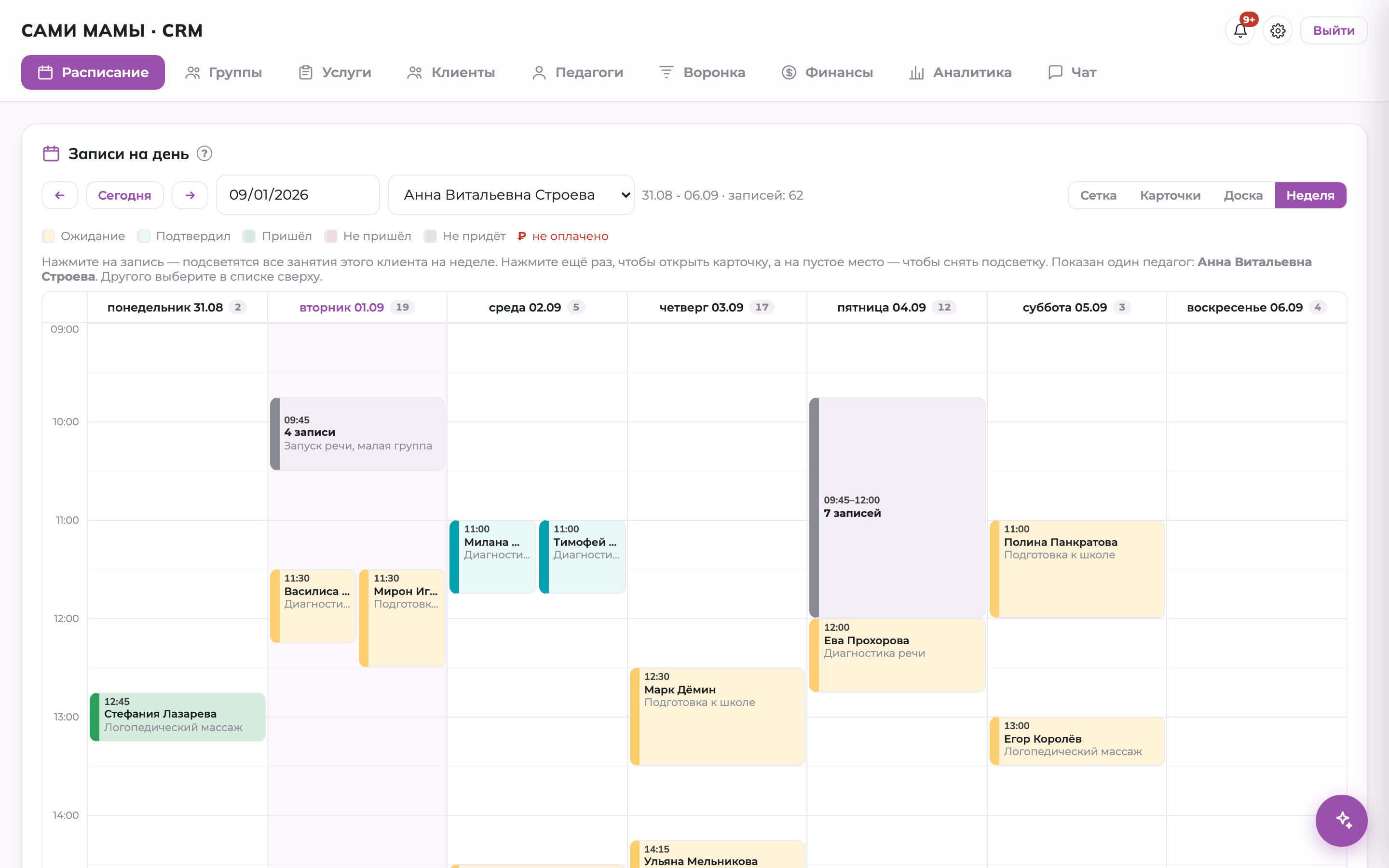Screen dimensions: 1389x868
Task: Click the Ожидание legend color swatch
Action: click(x=48, y=236)
